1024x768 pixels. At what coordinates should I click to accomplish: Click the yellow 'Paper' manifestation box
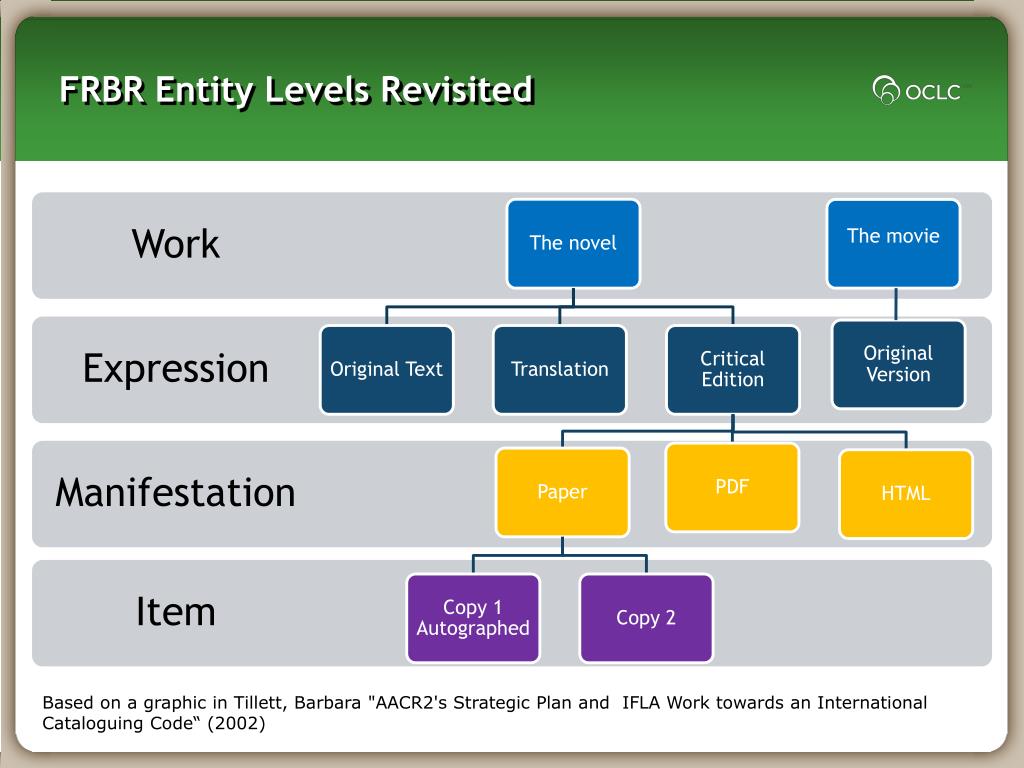[x=562, y=492]
